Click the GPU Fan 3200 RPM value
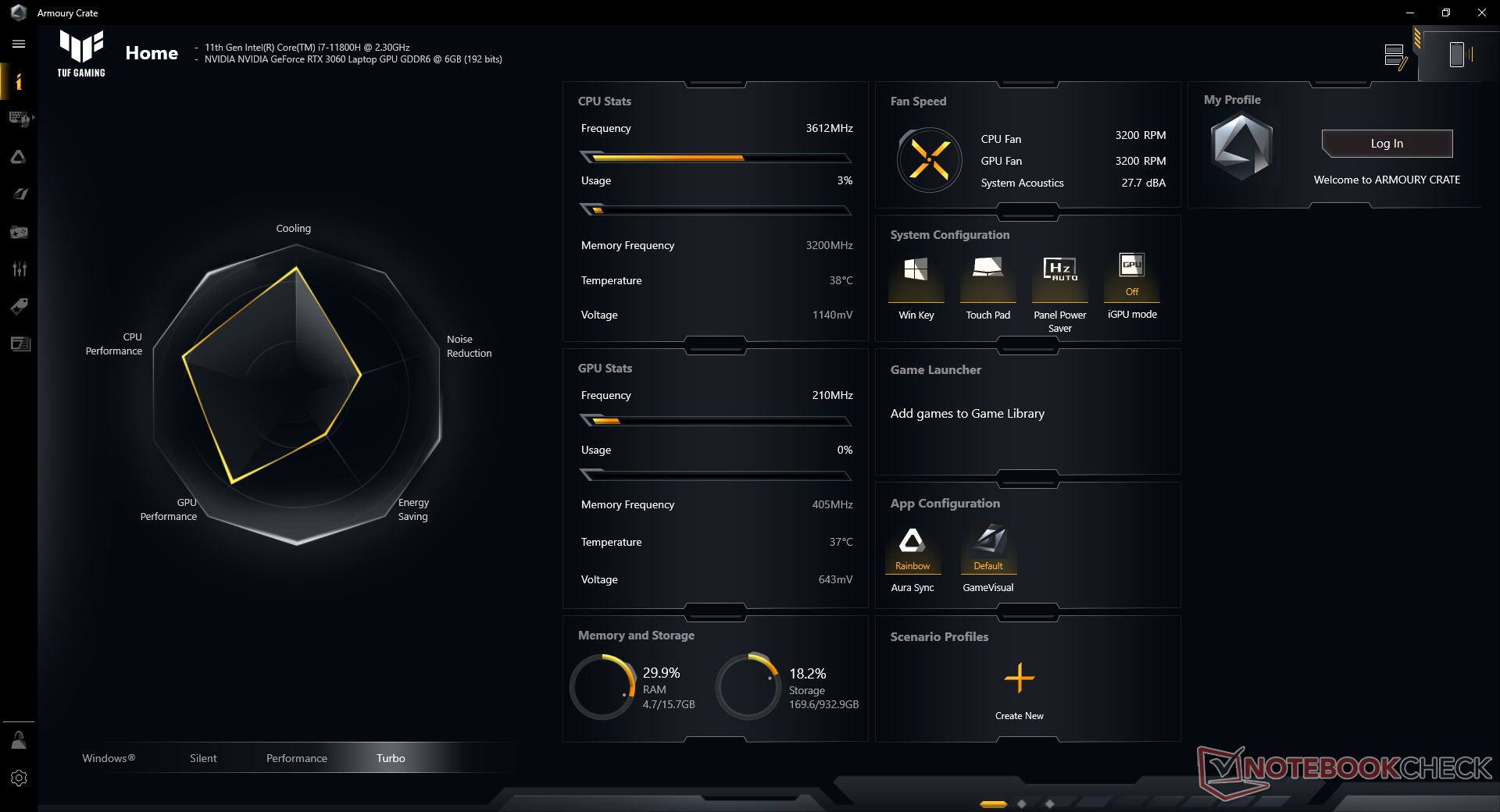Image resolution: width=1500 pixels, height=812 pixels. [1140, 161]
